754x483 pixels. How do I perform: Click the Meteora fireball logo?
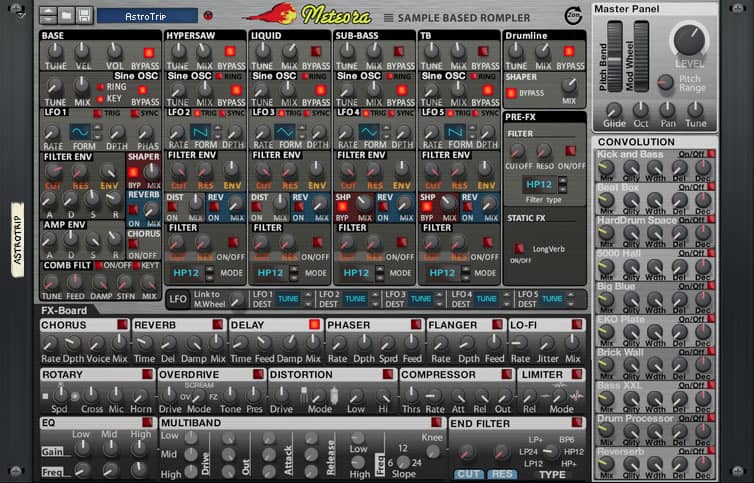coord(271,14)
